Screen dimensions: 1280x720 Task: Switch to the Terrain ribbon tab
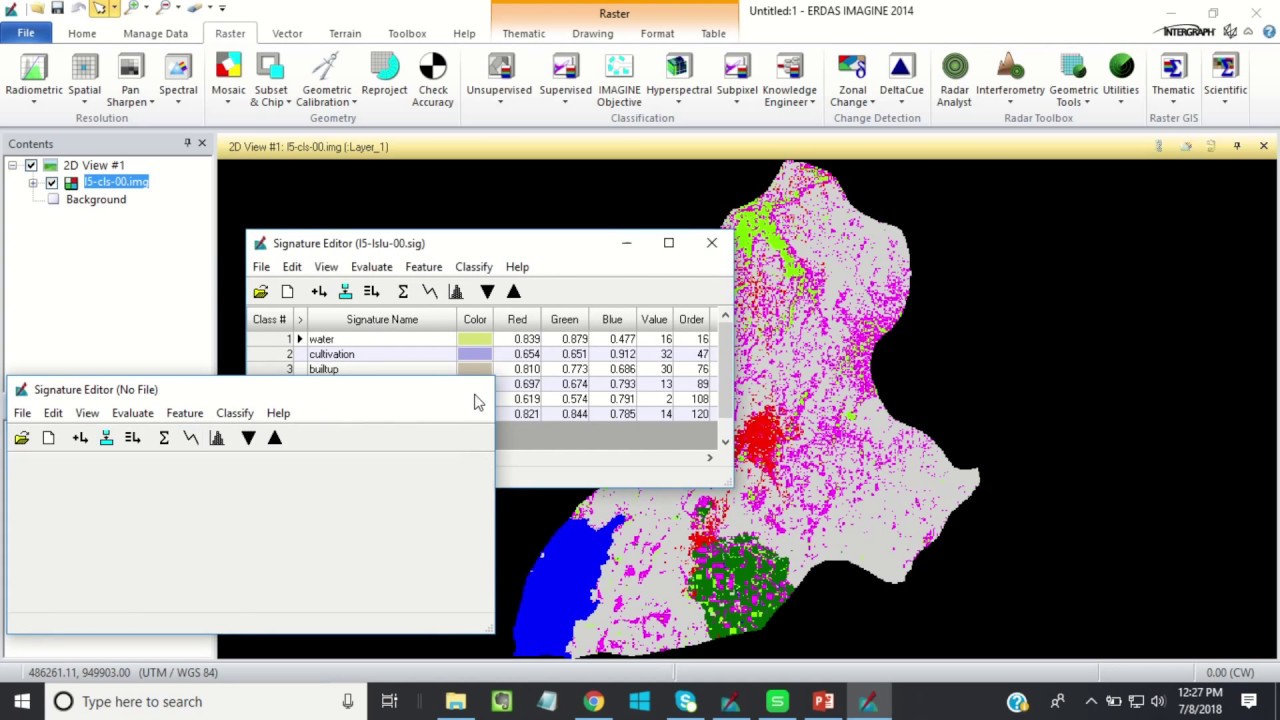[x=345, y=33]
